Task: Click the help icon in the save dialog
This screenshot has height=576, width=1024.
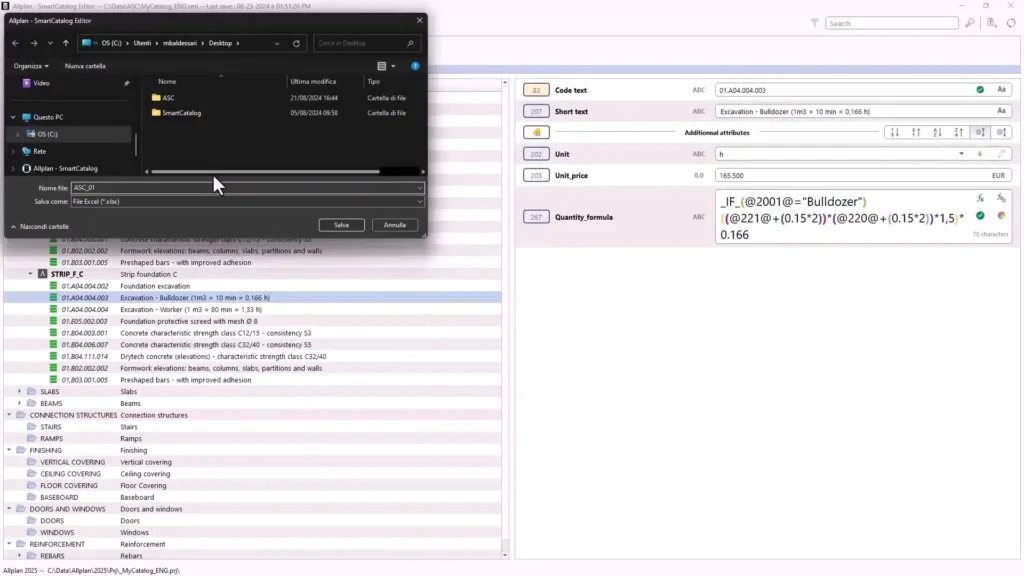Action: point(416,66)
